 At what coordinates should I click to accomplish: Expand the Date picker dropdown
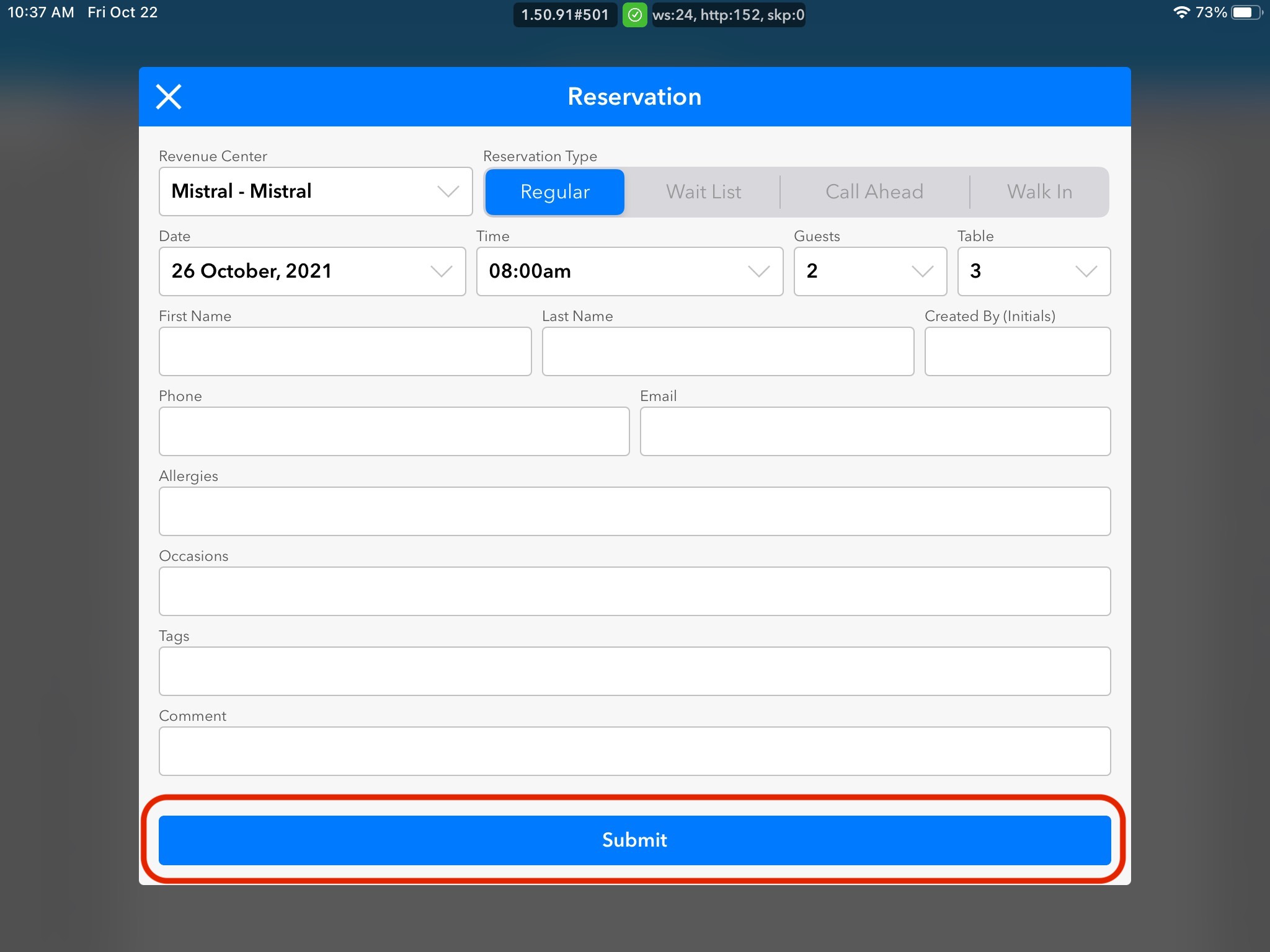312,271
